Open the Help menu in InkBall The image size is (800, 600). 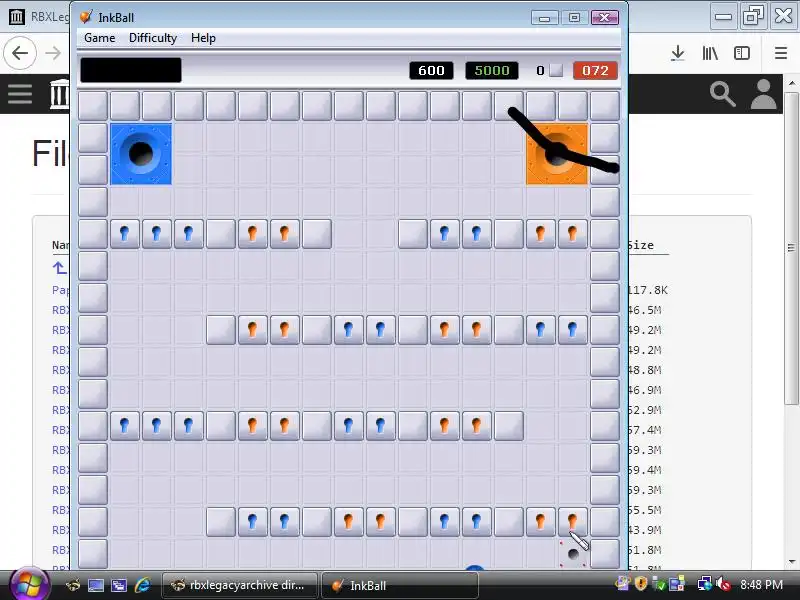(x=203, y=38)
